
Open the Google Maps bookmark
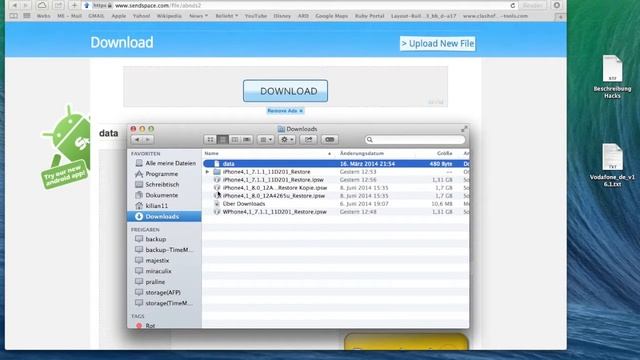coord(331,16)
